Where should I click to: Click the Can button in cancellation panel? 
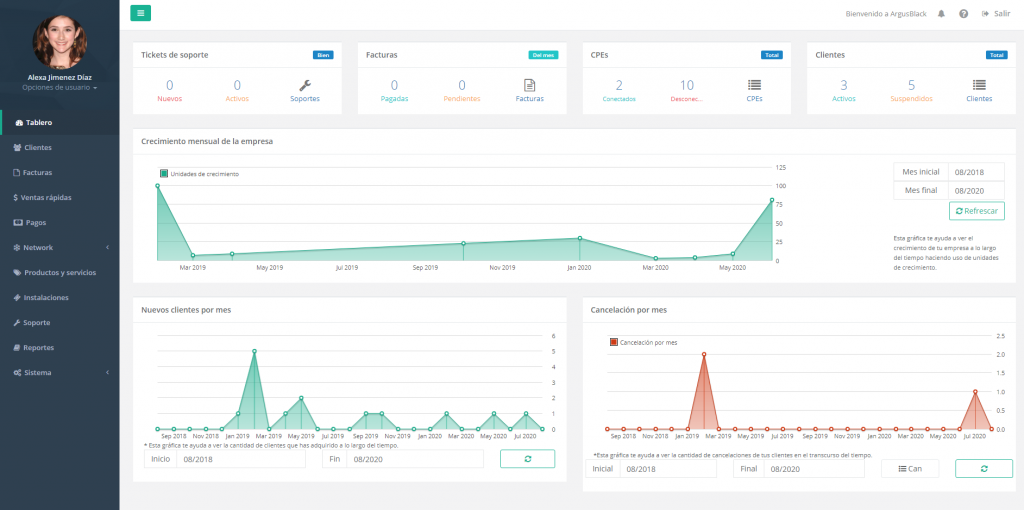(910, 468)
